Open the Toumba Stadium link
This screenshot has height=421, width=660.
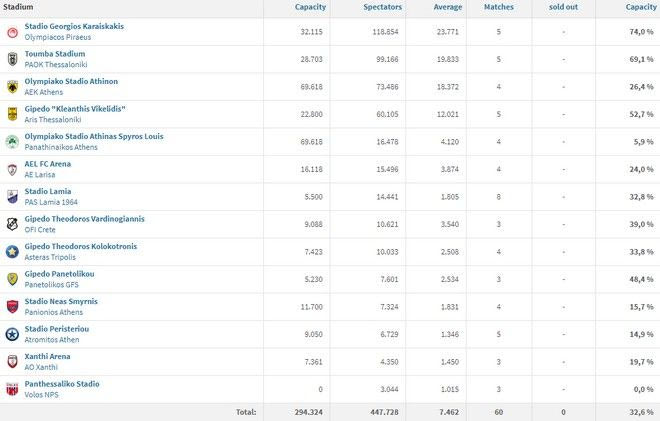54,54
